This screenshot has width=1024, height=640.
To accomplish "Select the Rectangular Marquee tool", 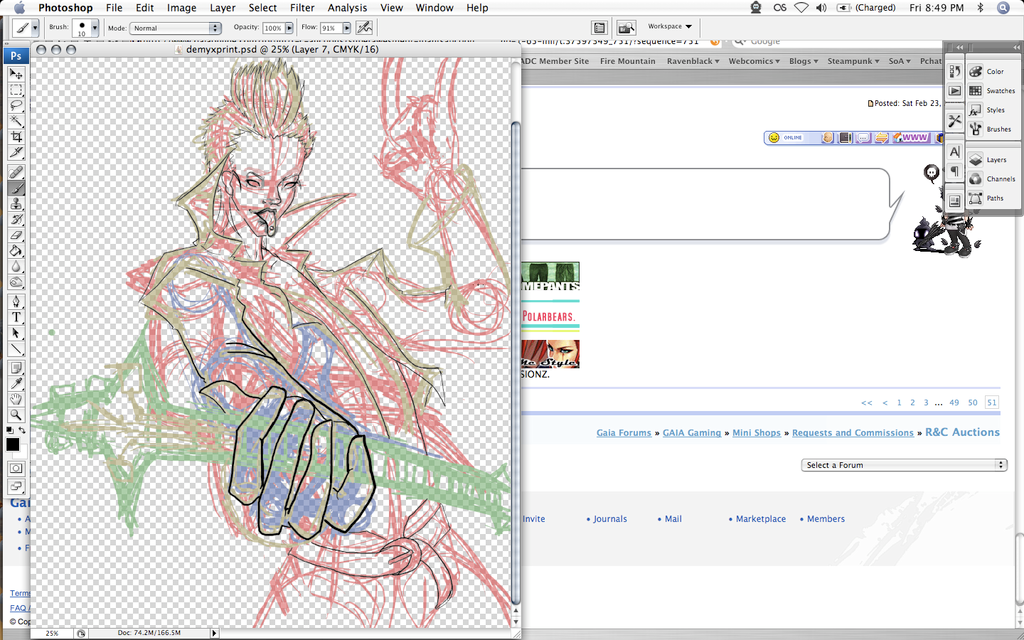I will [x=16, y=89].
